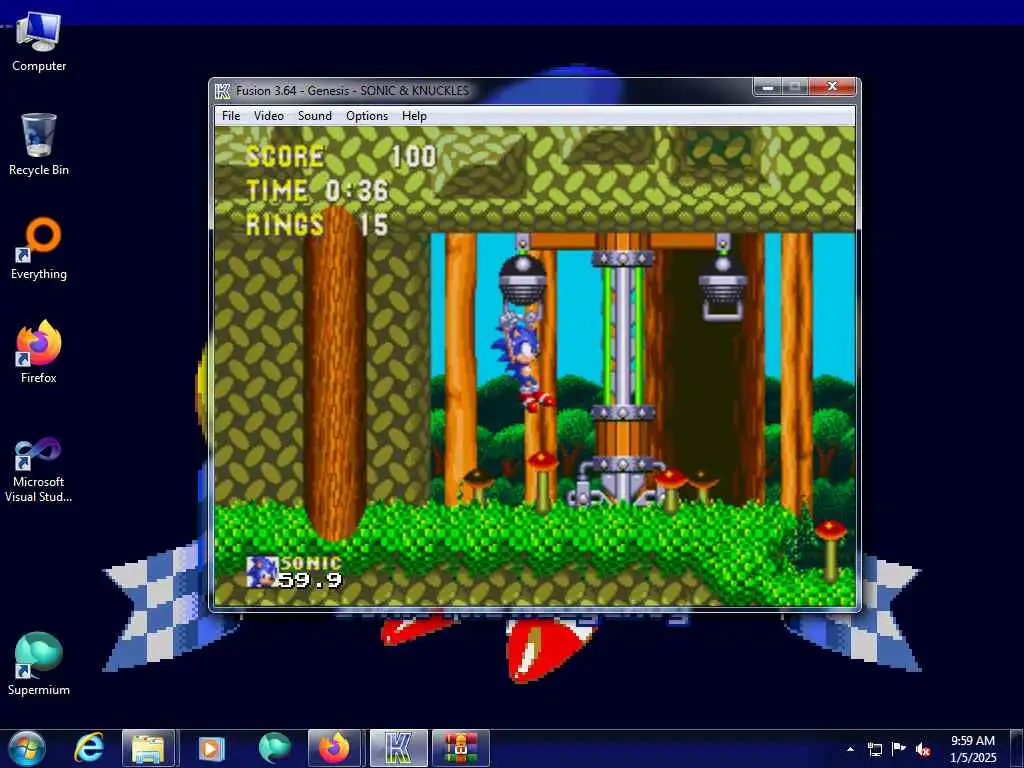1024x768 pixels.
Task: Select the Firefox desktop shortcut
Action: (39, 352)
